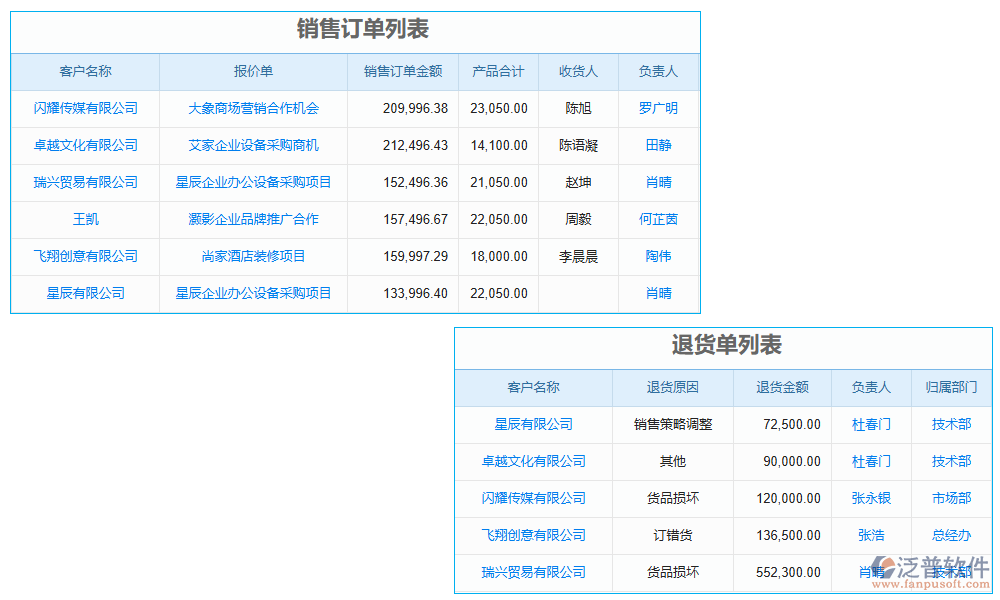
Task: Open quotation 星辰企业办公设备采购项目
Action: 252,182
